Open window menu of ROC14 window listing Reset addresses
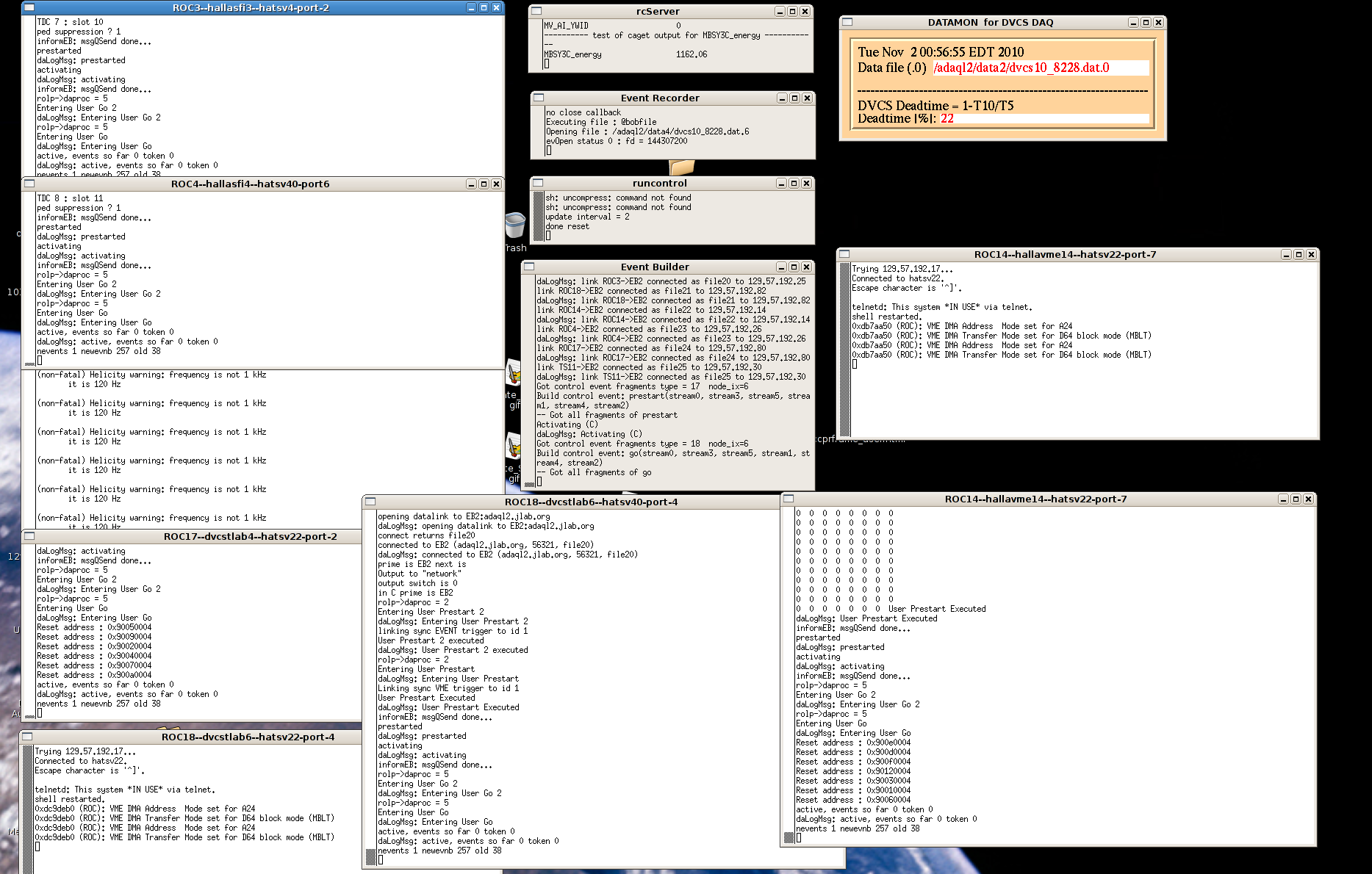1372x874 pixels. click(789, 499)
